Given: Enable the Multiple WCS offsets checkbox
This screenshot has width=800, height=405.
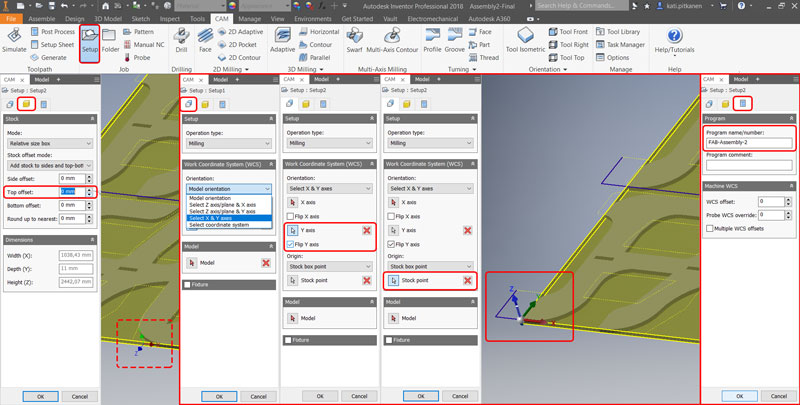Looking at the screenshot, I should tap(710, 229).
